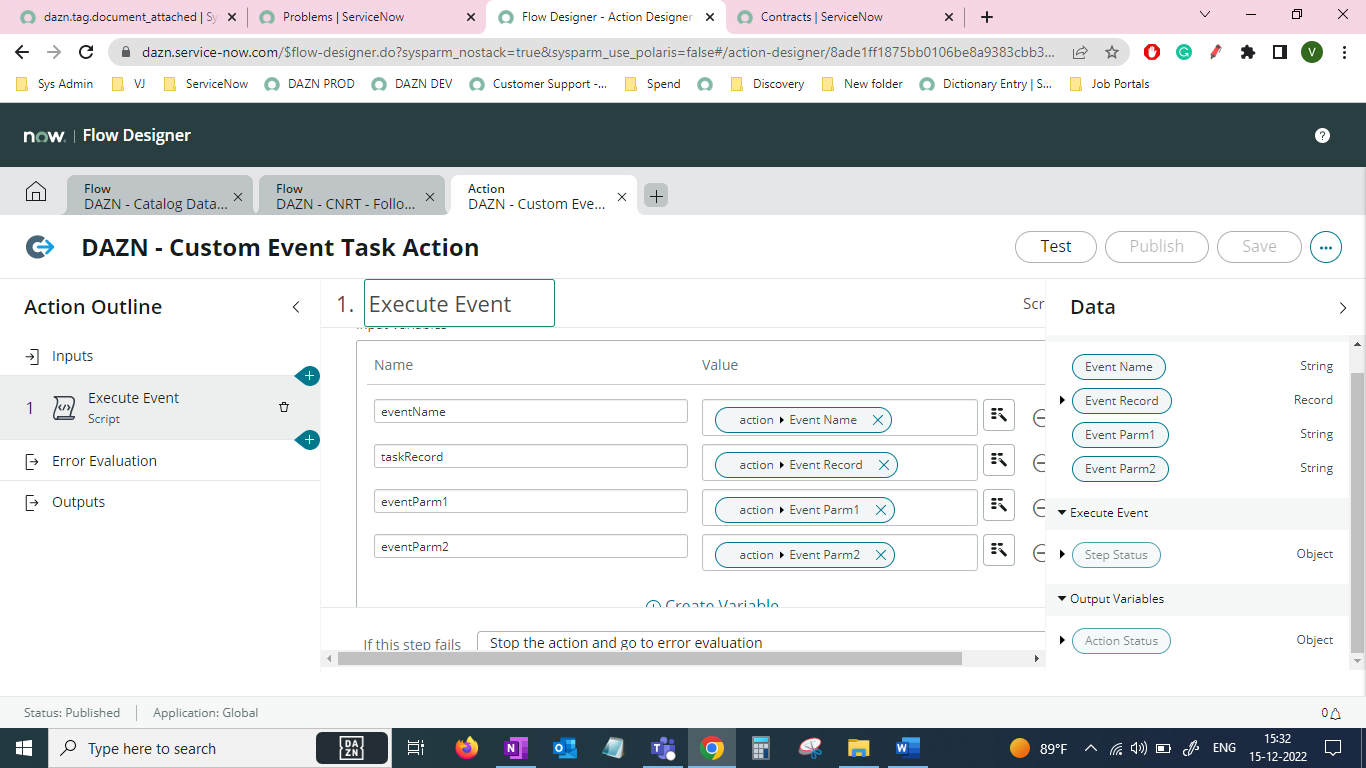Open data pill picker for eventParm2
Image resolution: width=1366 pixels, height=768 pixels.
click(999, 550)
